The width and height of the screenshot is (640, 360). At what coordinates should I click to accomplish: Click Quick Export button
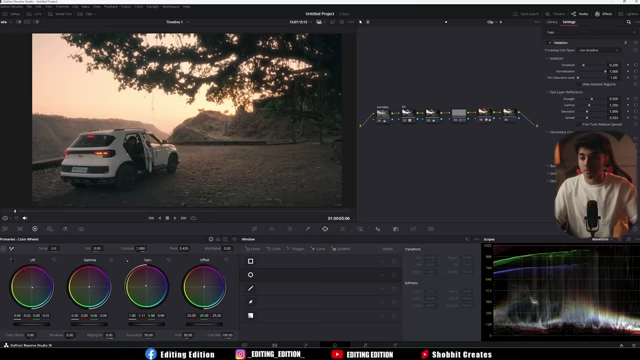click(x=526, y=14)
